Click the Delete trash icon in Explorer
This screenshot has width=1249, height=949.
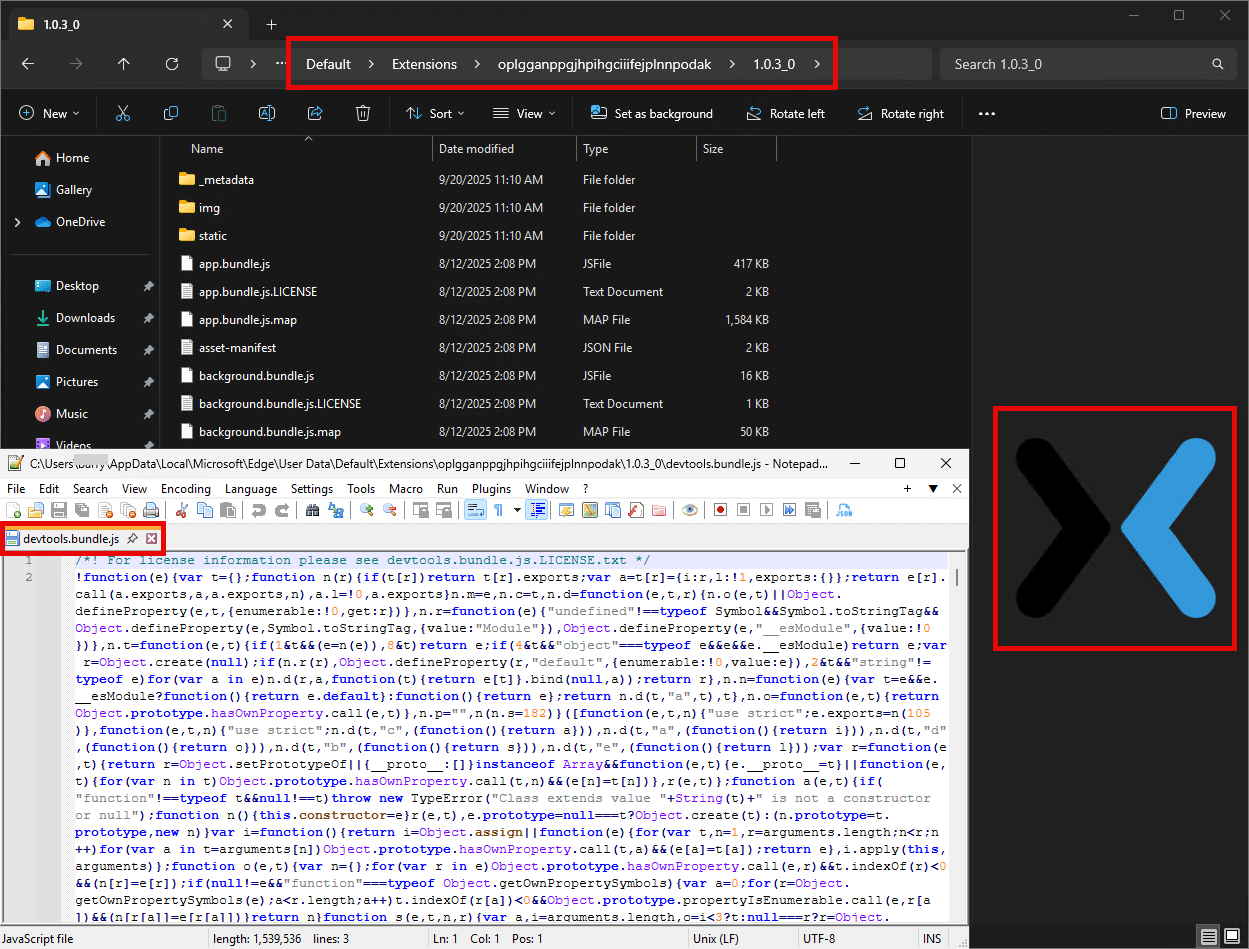364,113
